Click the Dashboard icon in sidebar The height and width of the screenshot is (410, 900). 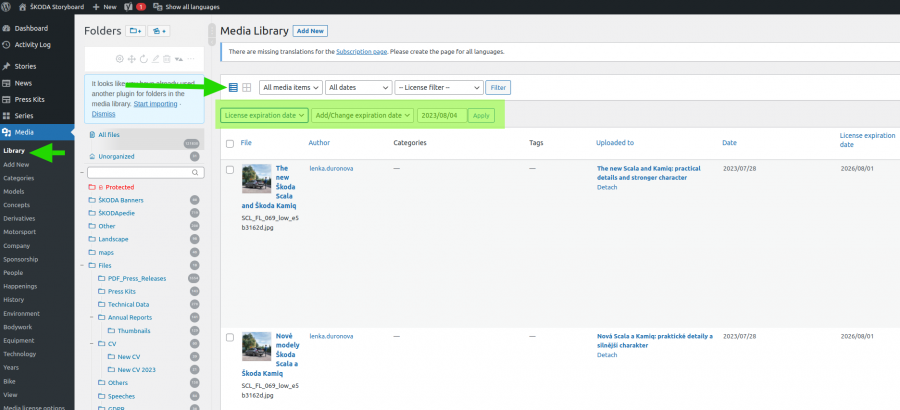pos(6,28)
